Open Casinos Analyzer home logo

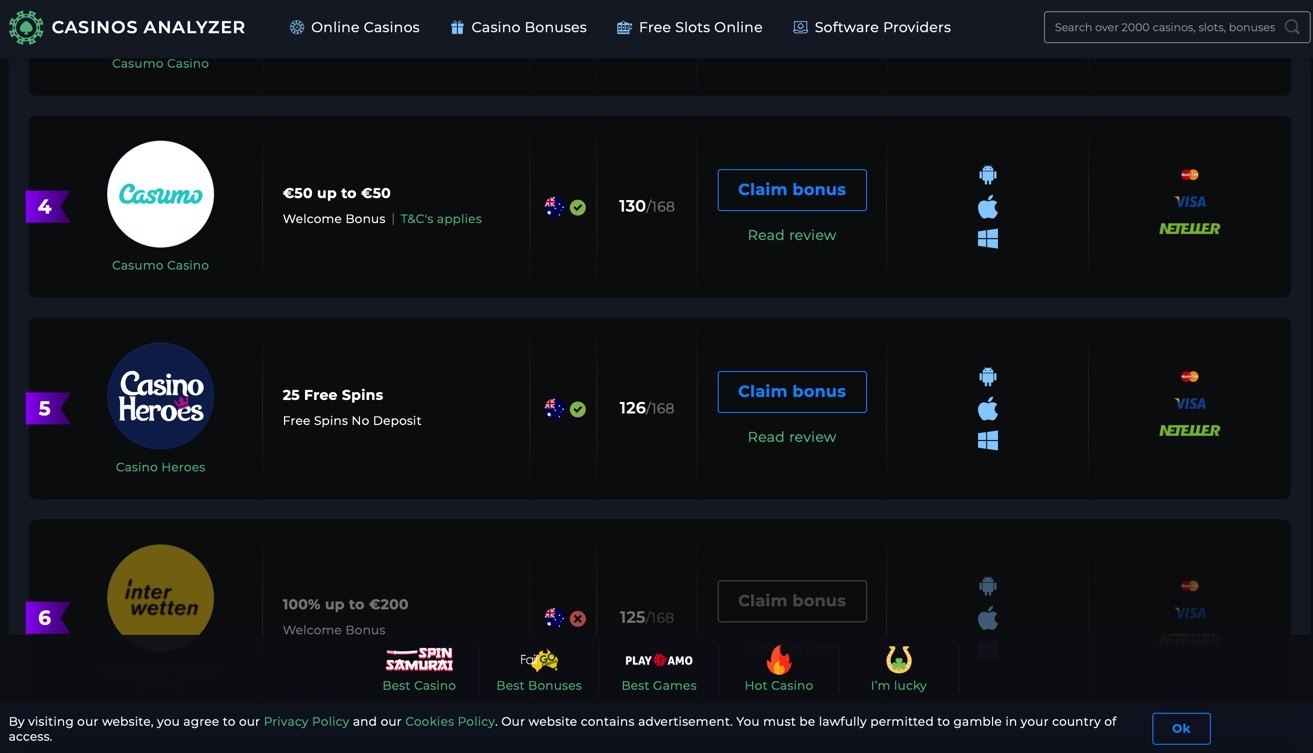[127, 27]
